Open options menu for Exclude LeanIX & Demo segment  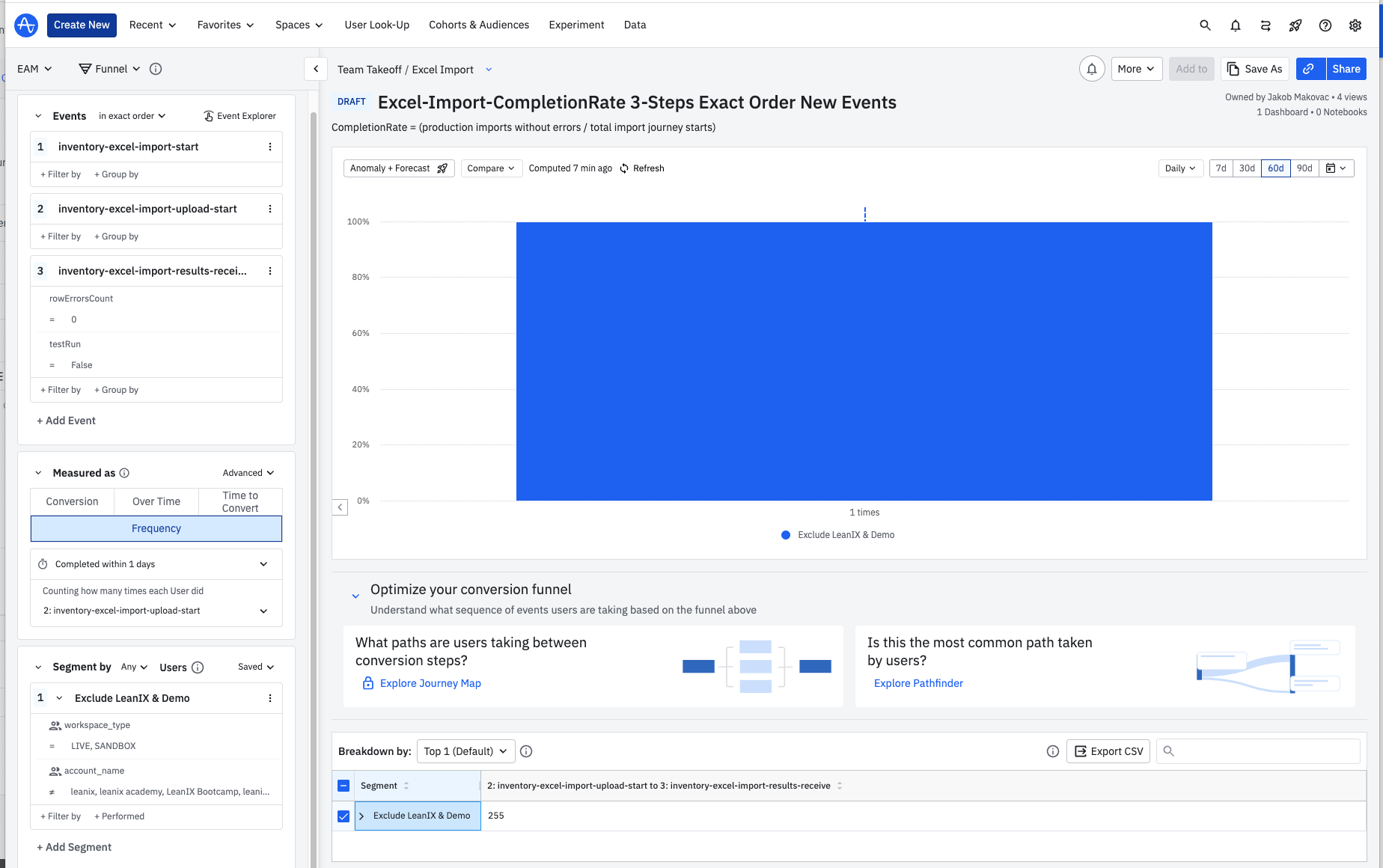tap(270, 698)
